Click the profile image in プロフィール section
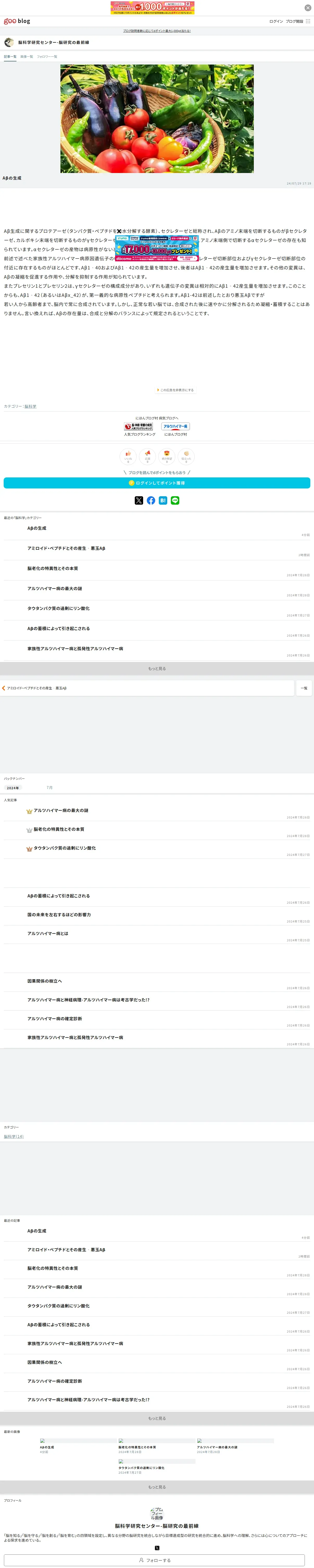 point(157,1514)
